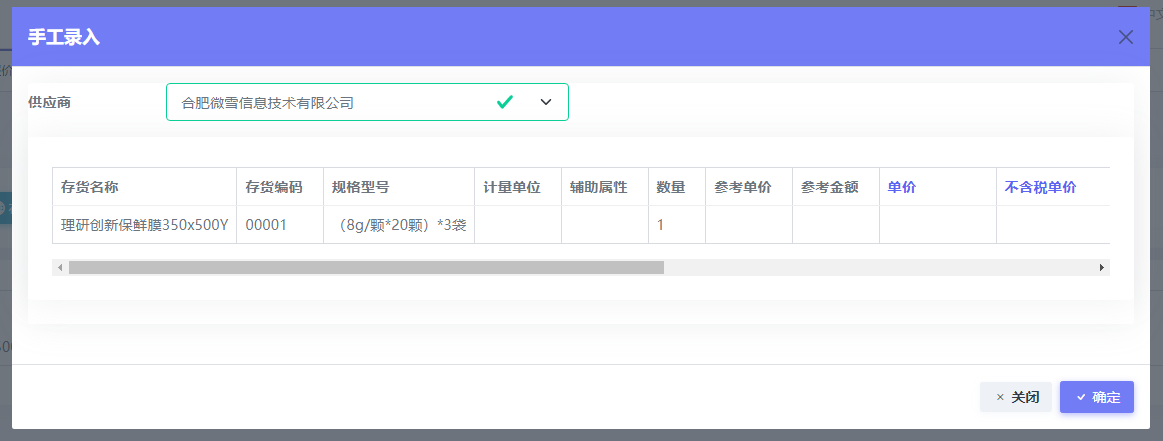Click the horizontal scrollbar thumb

(x=366, y=268)
